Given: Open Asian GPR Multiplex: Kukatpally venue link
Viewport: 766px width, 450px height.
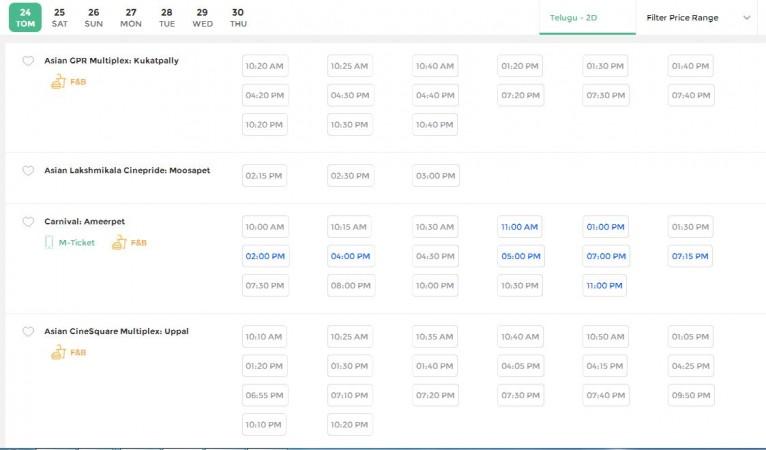Looking at the screenshot, I should (x=111, y=61).
